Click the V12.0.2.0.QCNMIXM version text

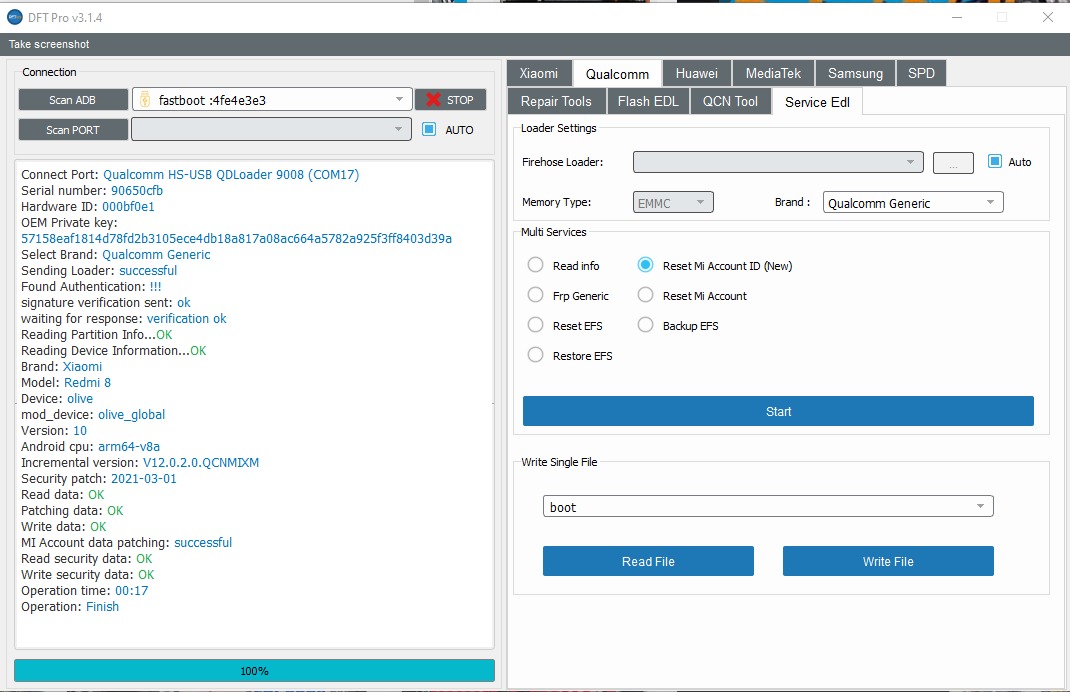[x=201, y=462]
